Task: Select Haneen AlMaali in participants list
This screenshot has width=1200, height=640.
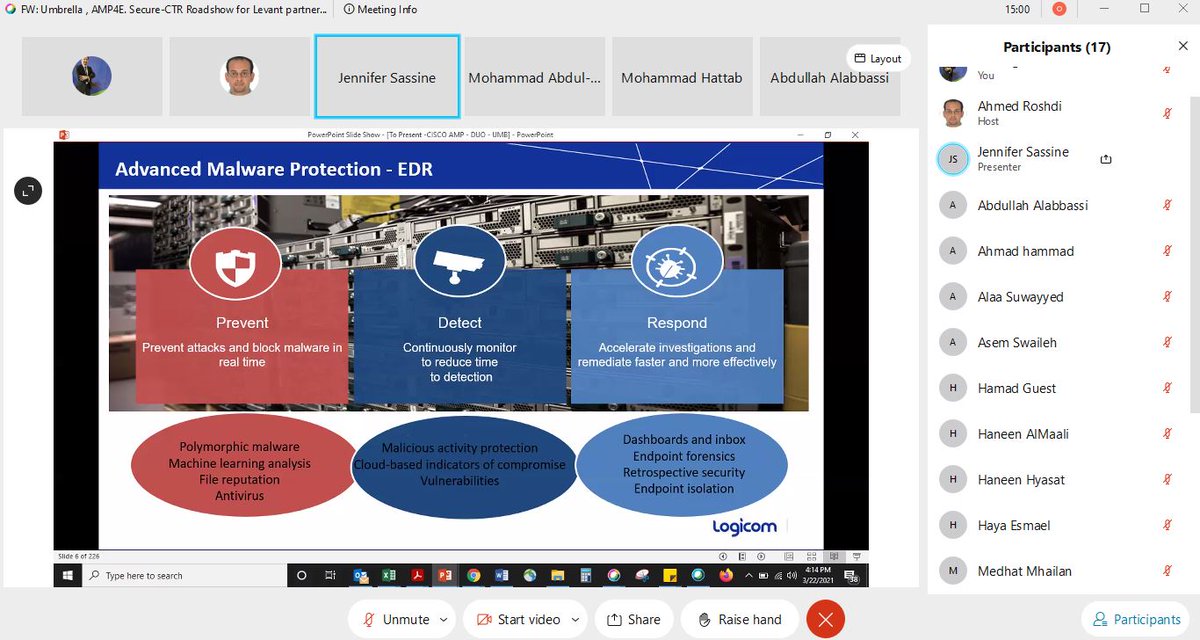Action: pyautogui.click(x=1058, y=434)
